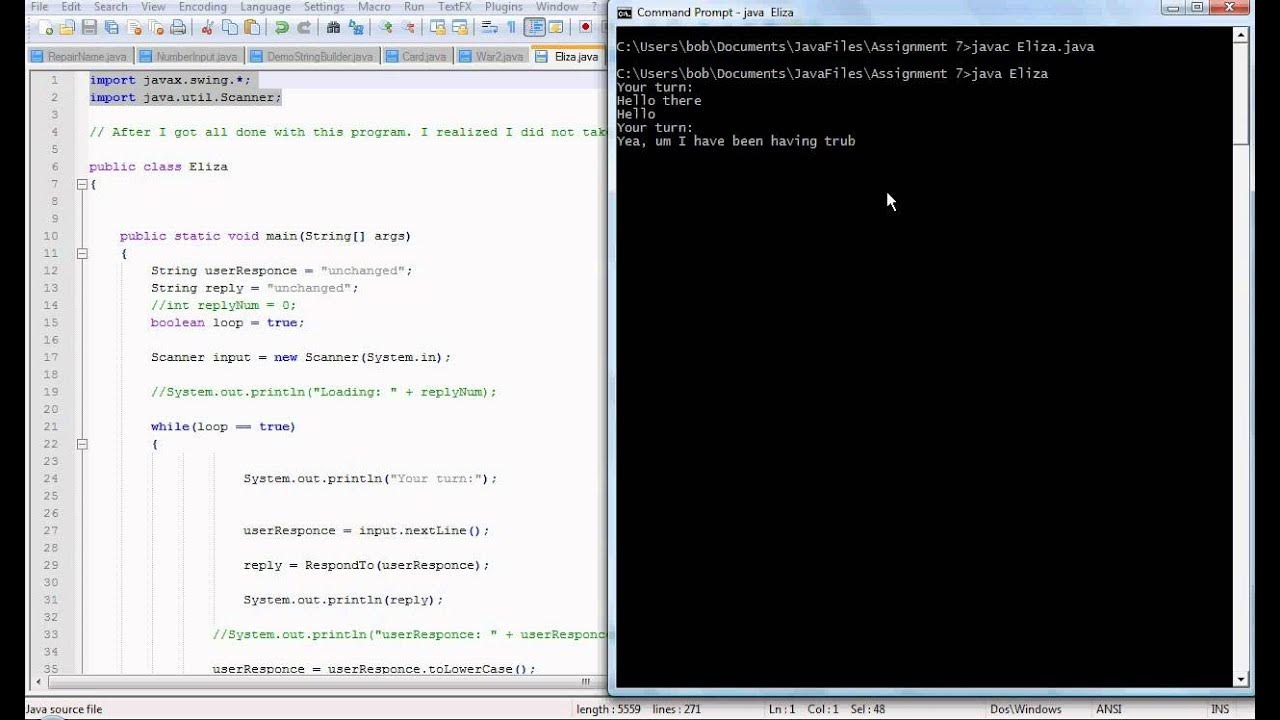Screen dimensions: 1280x720
Task: Switch to the NumberInput.java tab
Action: [x=188, y=56]
